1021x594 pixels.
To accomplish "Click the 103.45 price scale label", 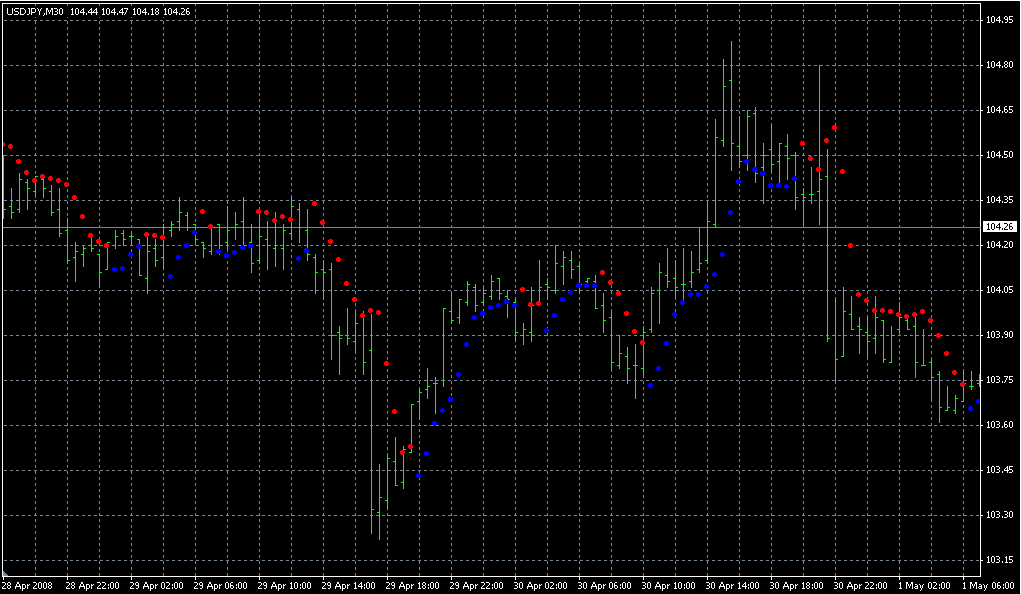I will click(x=999, y=470).
